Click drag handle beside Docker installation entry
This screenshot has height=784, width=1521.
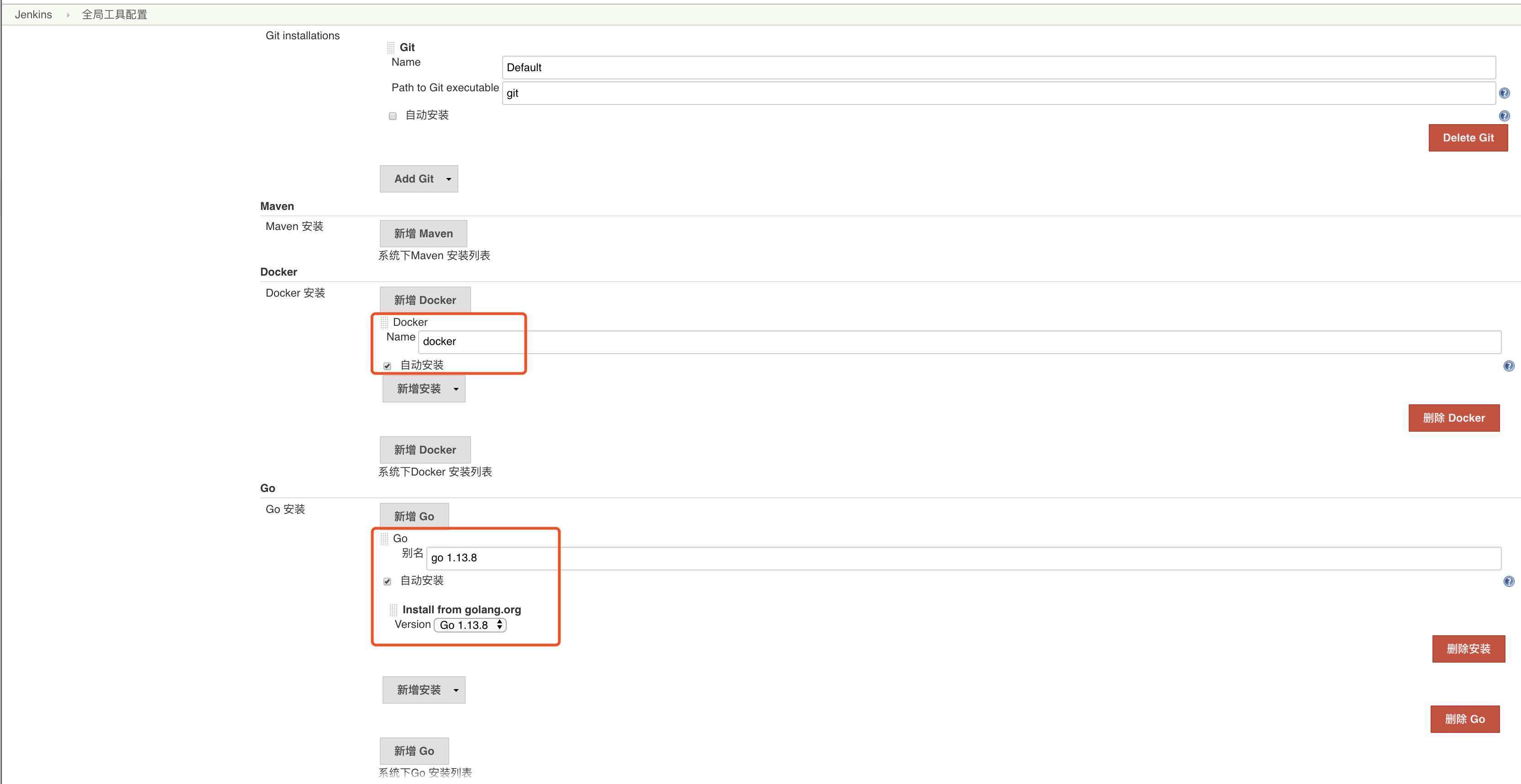click(384, 322)
